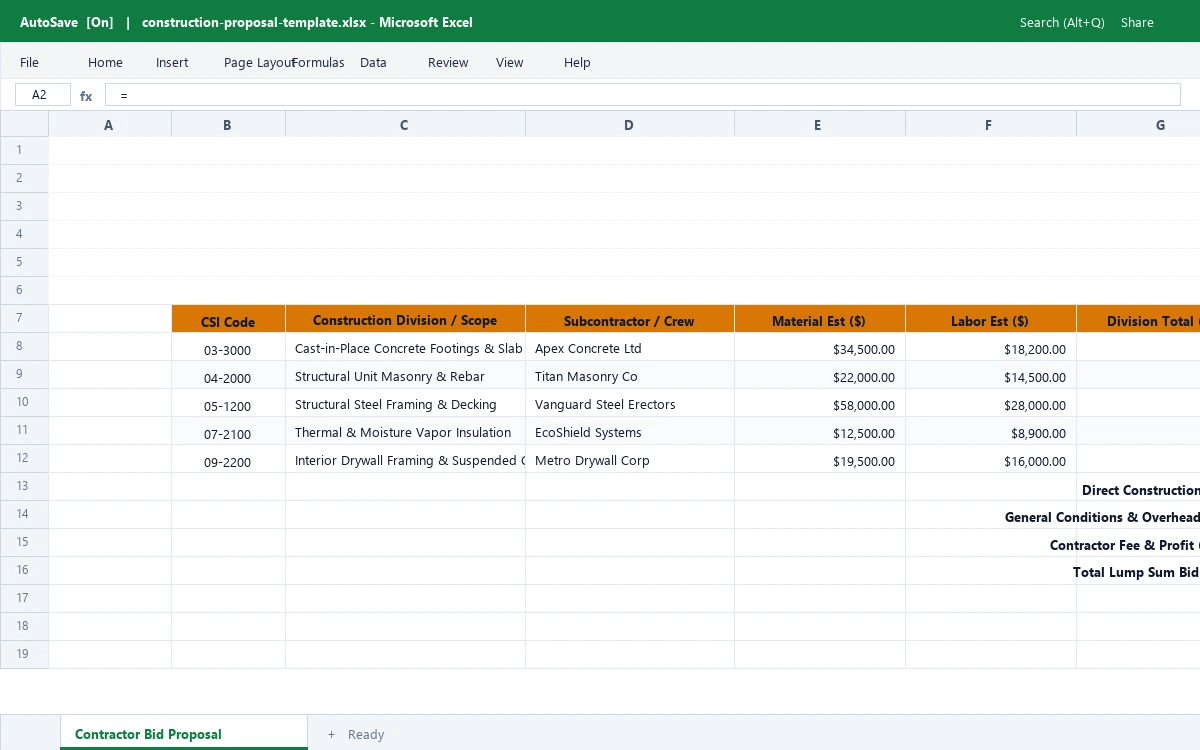Viewport: 1200px width, 750px height.
Task: Select Interior Drywall Framing cell
Action: click(405, 459)
